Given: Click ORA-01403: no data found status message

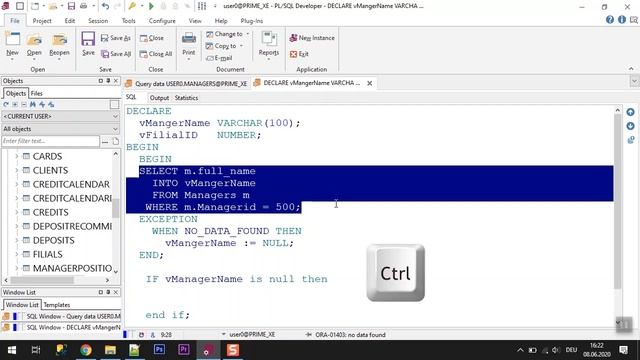Looking at the screenshot, I should [x=350, y=335].
